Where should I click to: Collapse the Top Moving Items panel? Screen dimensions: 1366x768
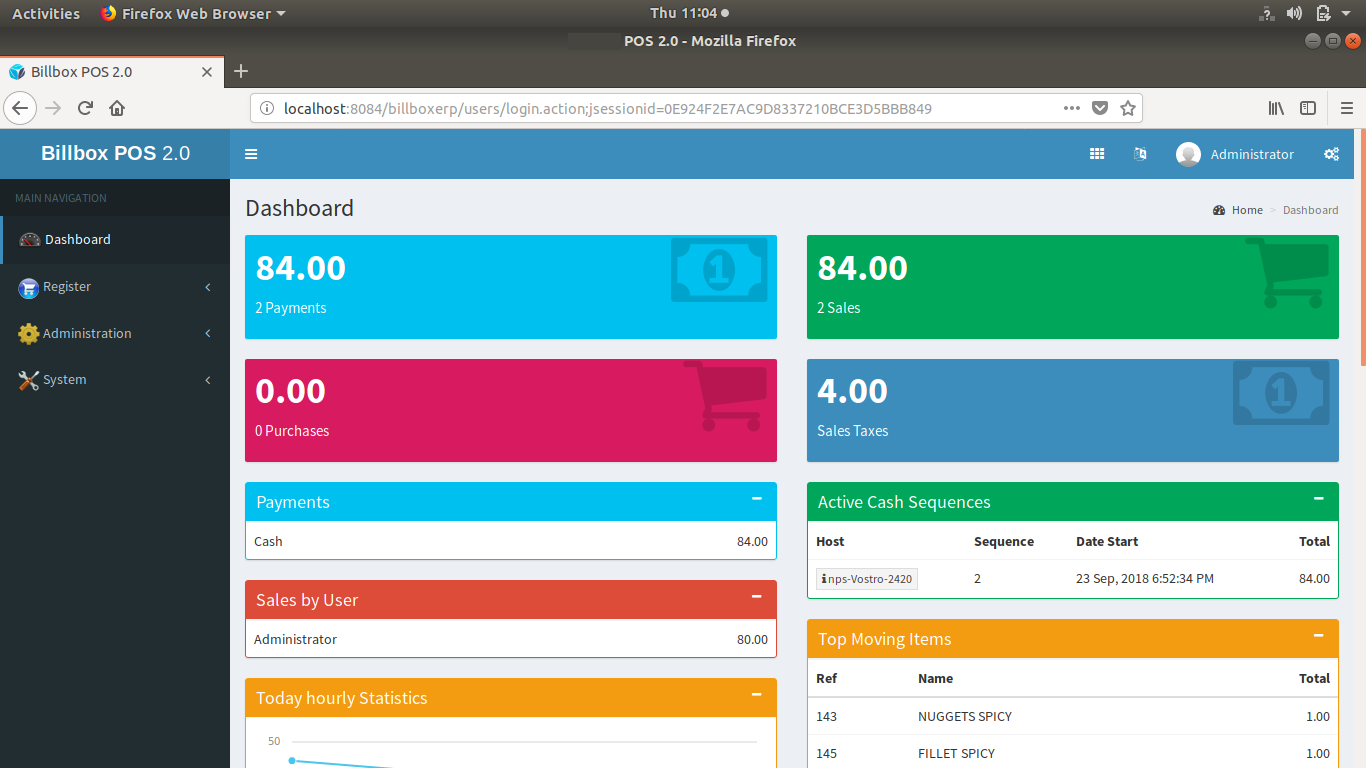pos(1318,636)
